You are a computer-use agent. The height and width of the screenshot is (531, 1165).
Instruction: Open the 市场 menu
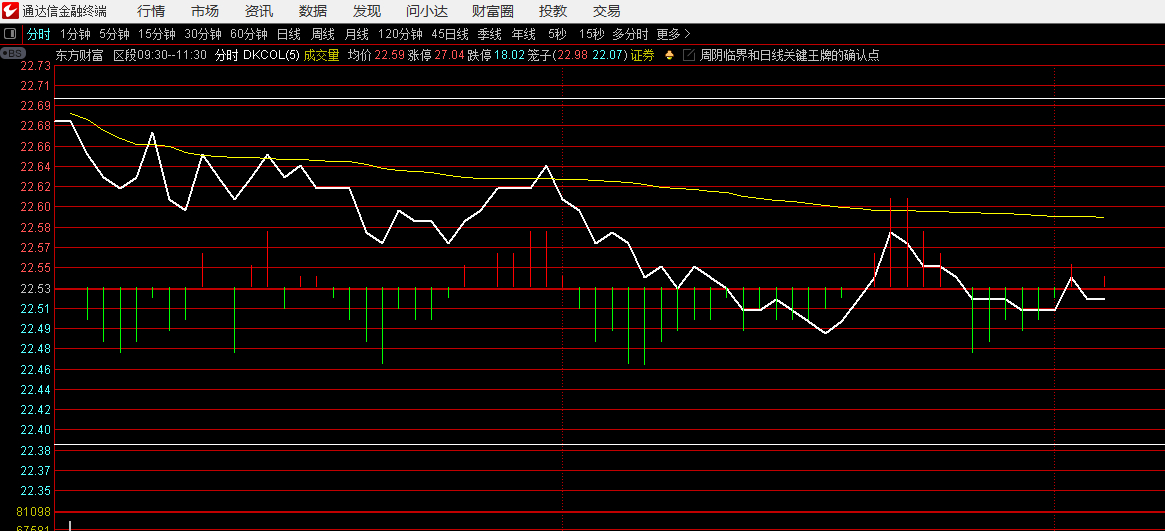pos(205,11)
